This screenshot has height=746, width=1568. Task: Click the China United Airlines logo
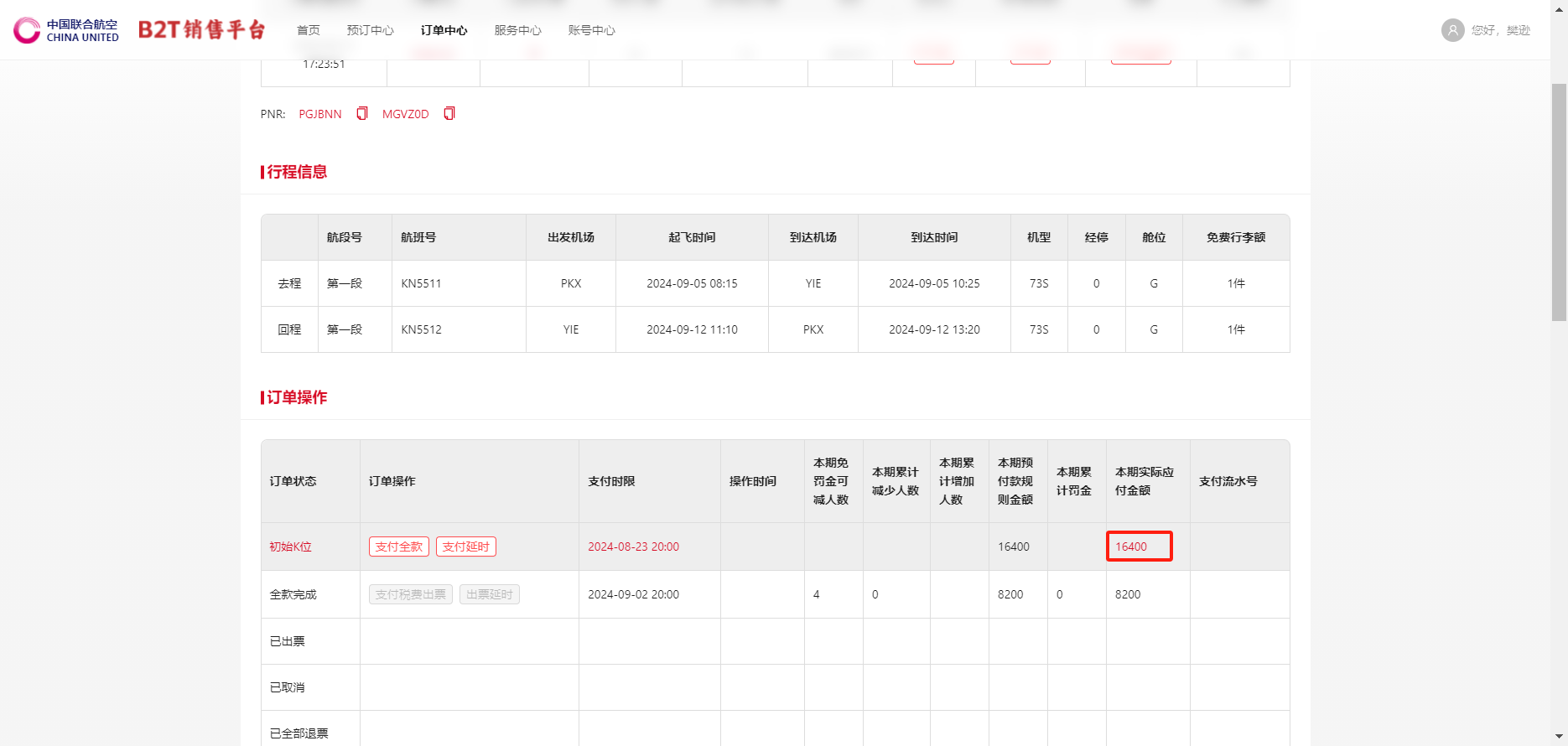click(x=66, y=30)
